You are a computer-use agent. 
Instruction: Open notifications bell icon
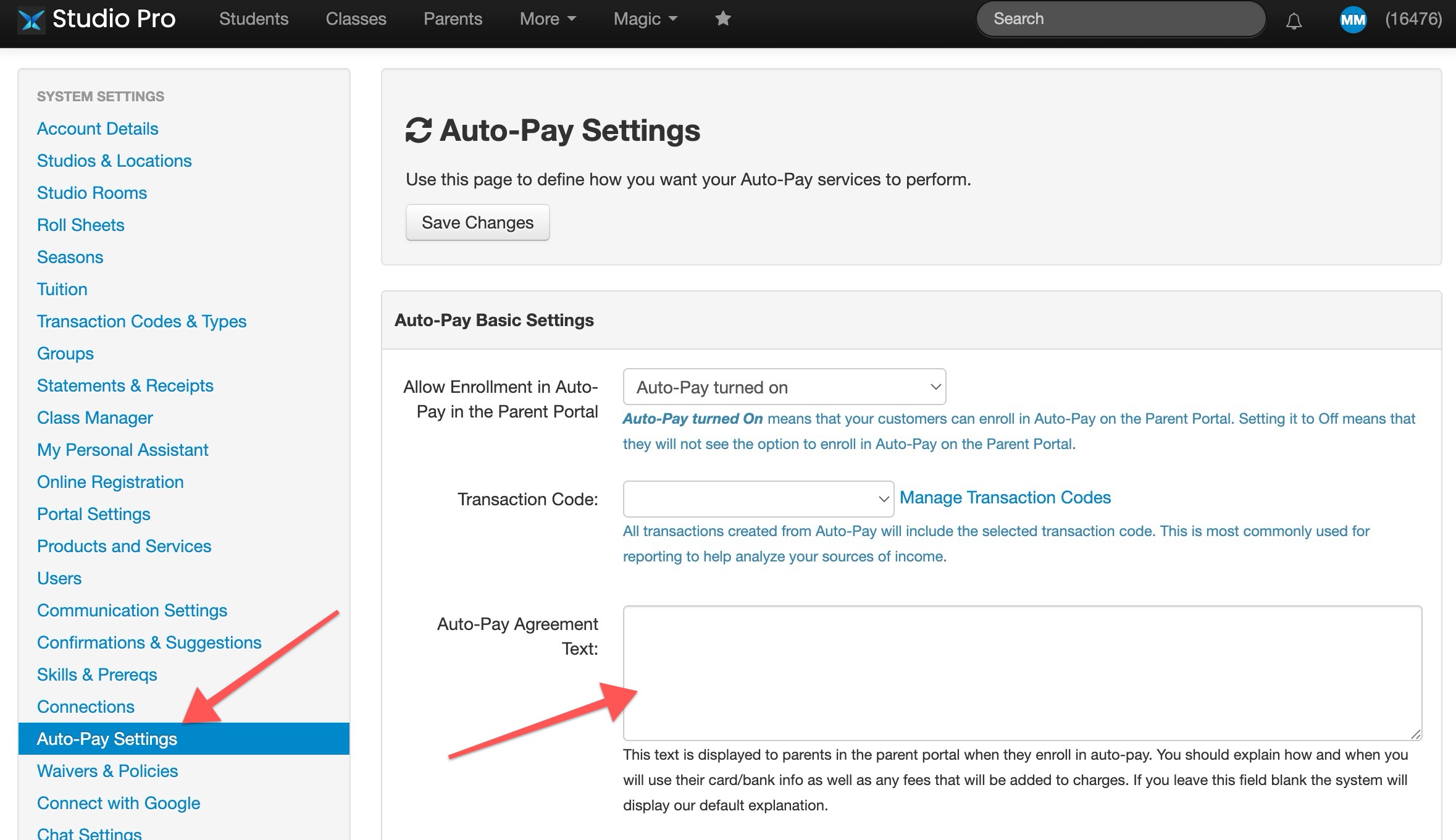1294,20
